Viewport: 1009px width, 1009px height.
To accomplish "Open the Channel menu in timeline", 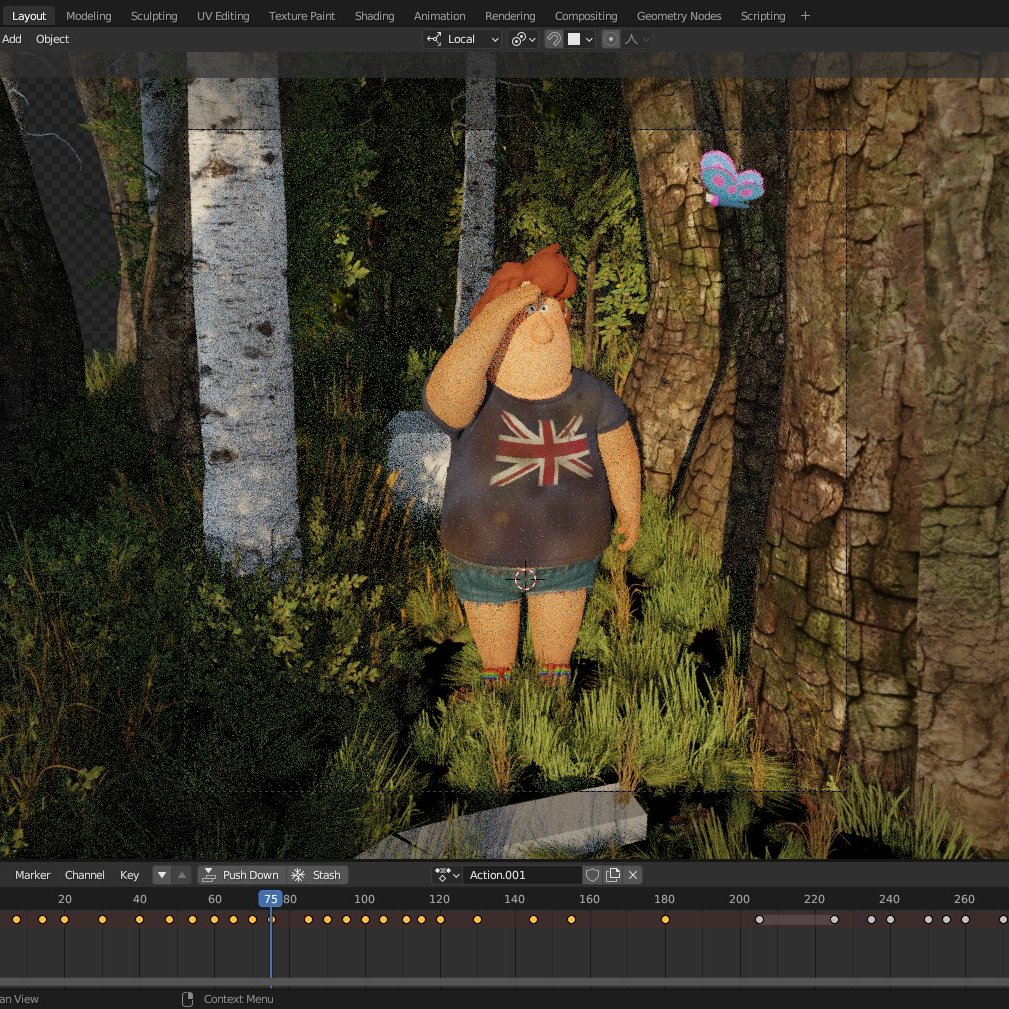I will pyautogui.click(x=84, y=875).
